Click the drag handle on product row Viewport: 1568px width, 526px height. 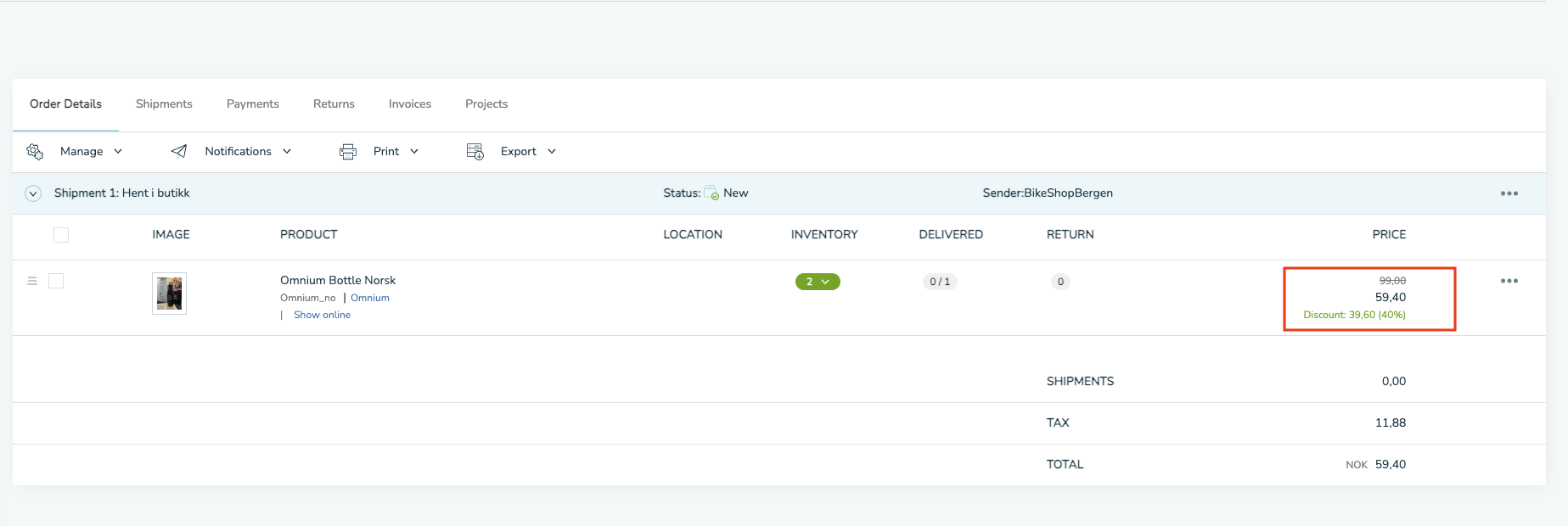[x=32, y=281]
